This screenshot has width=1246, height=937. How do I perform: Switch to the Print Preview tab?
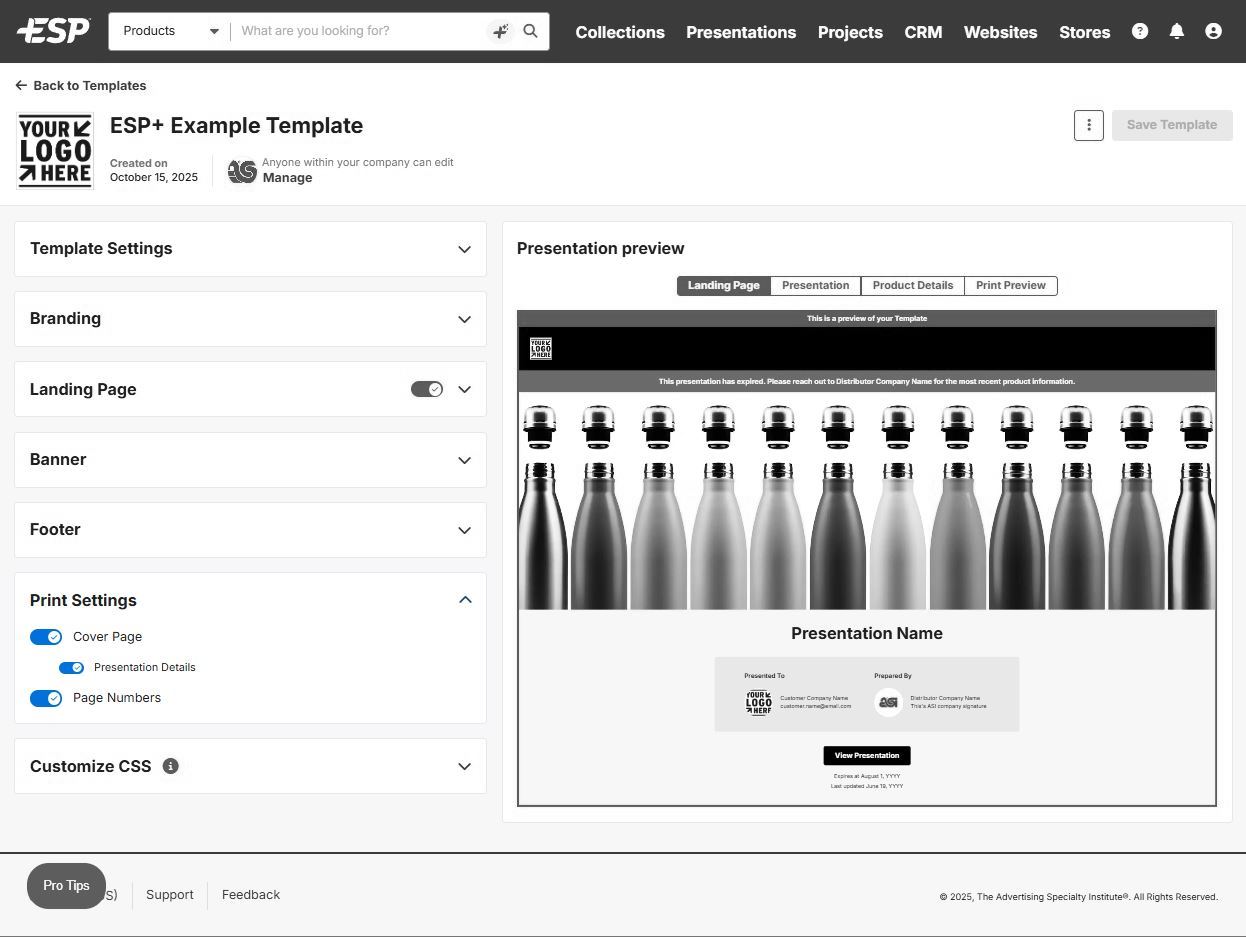1010,286
